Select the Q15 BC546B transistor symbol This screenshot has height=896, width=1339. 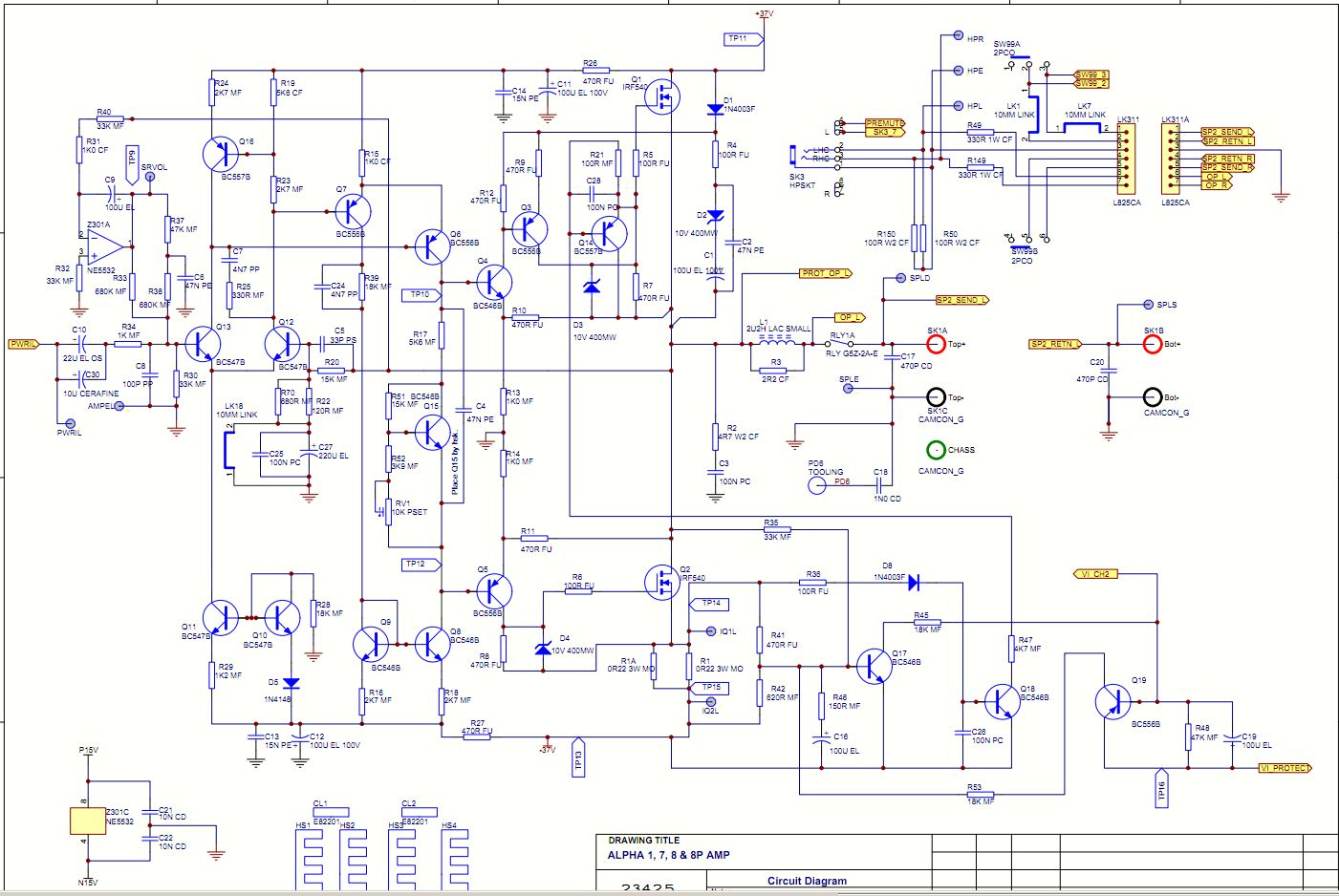[433, 432]
